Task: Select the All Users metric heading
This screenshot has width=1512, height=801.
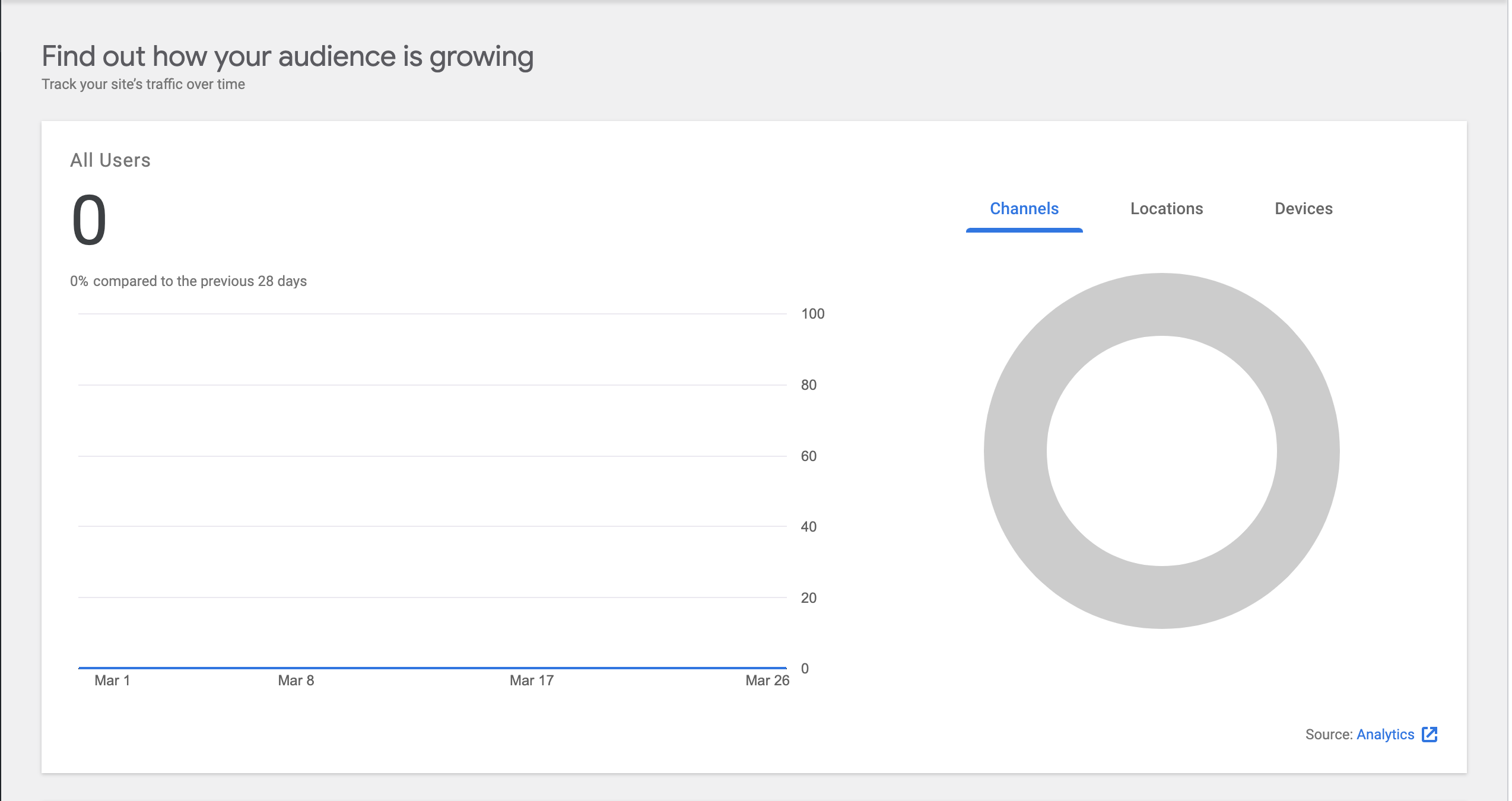Action: coord(110,159)
